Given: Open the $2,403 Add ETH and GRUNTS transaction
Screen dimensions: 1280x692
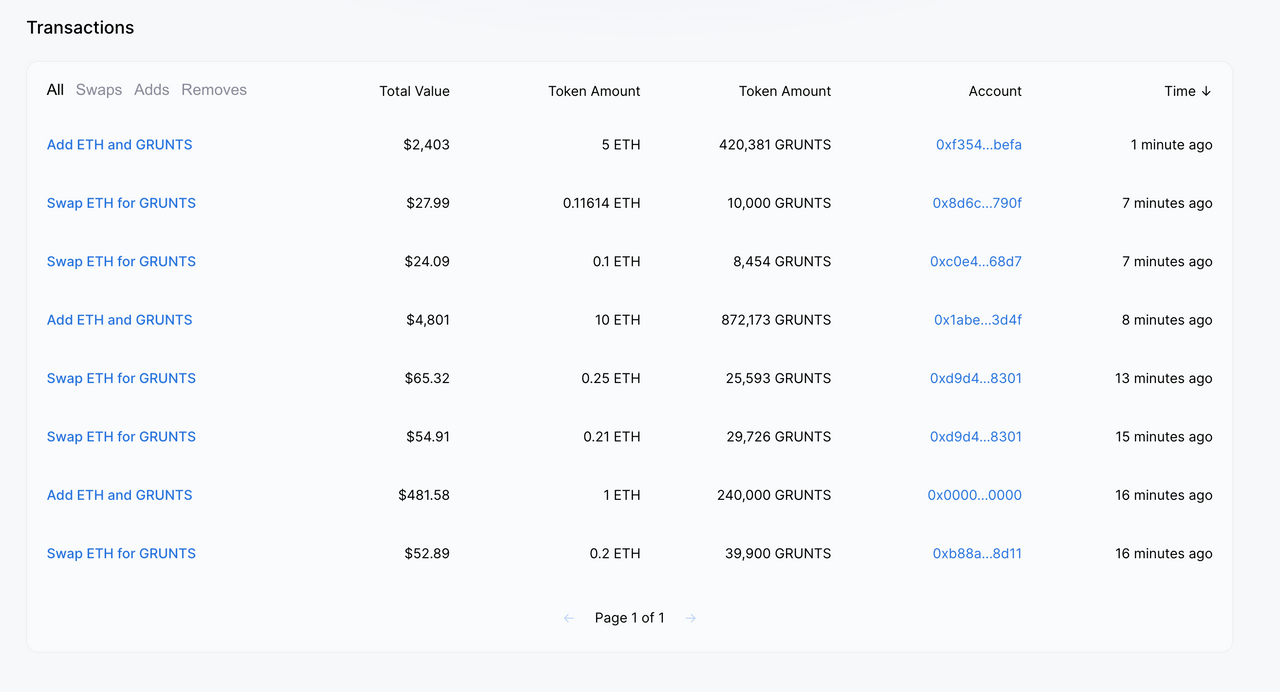Looking at the screenshot, I should pos(120,145).
